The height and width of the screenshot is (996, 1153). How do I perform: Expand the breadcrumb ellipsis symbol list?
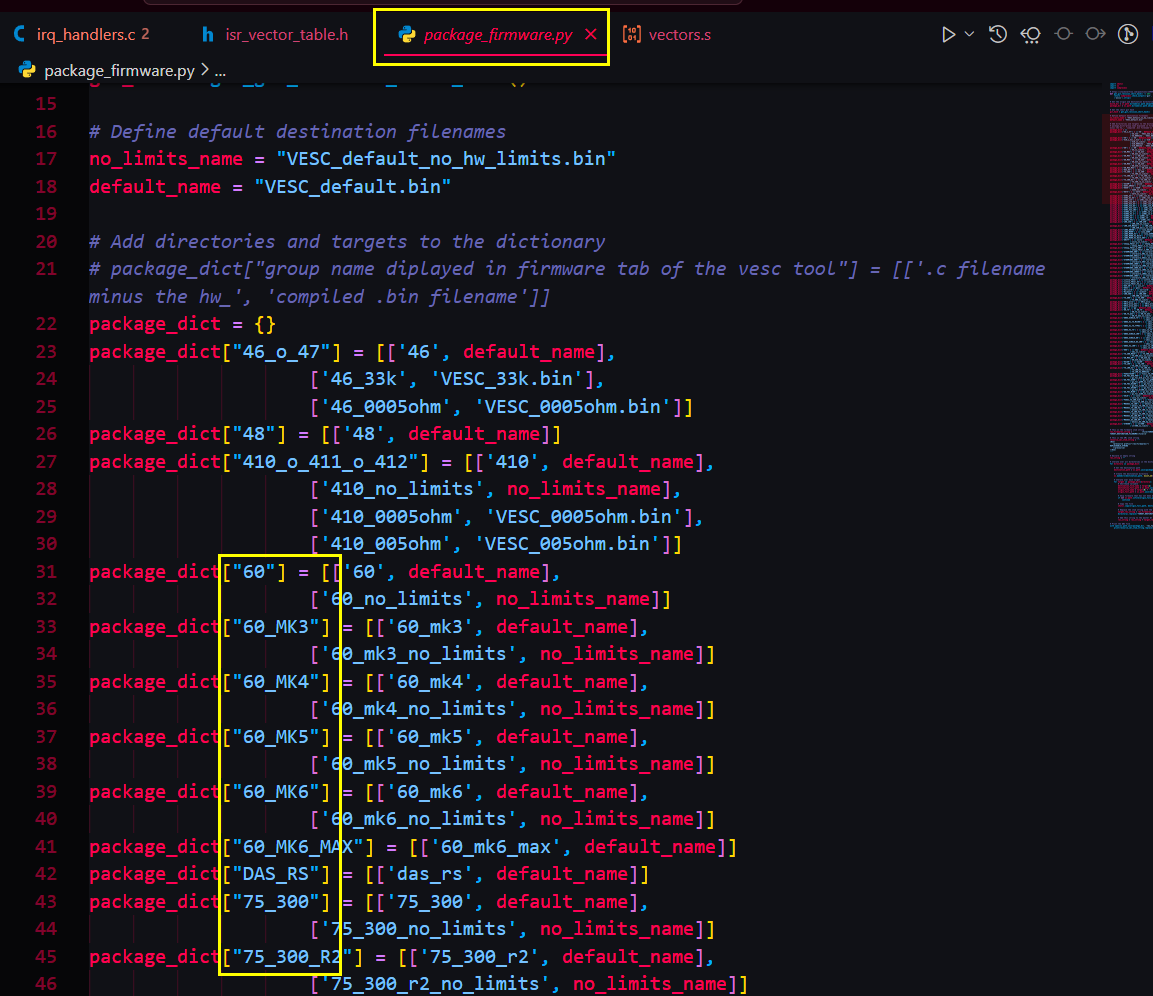point(220,71)
